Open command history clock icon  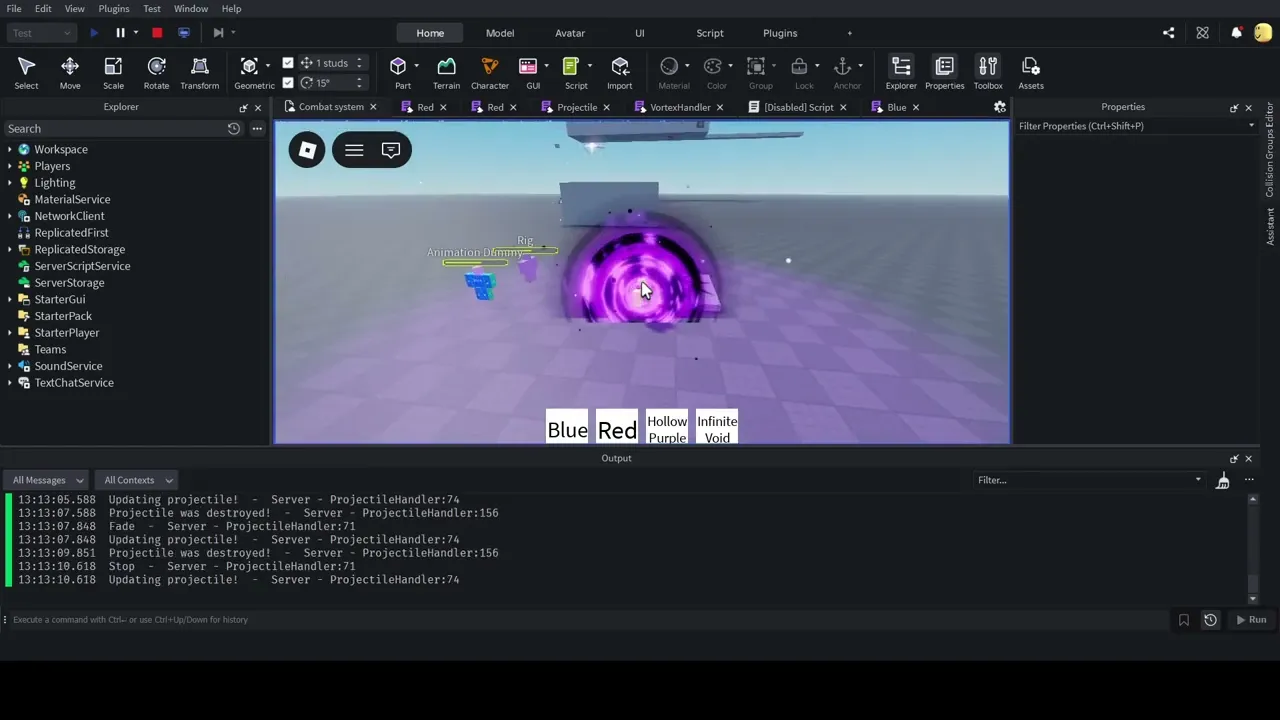click(1210, 620)
